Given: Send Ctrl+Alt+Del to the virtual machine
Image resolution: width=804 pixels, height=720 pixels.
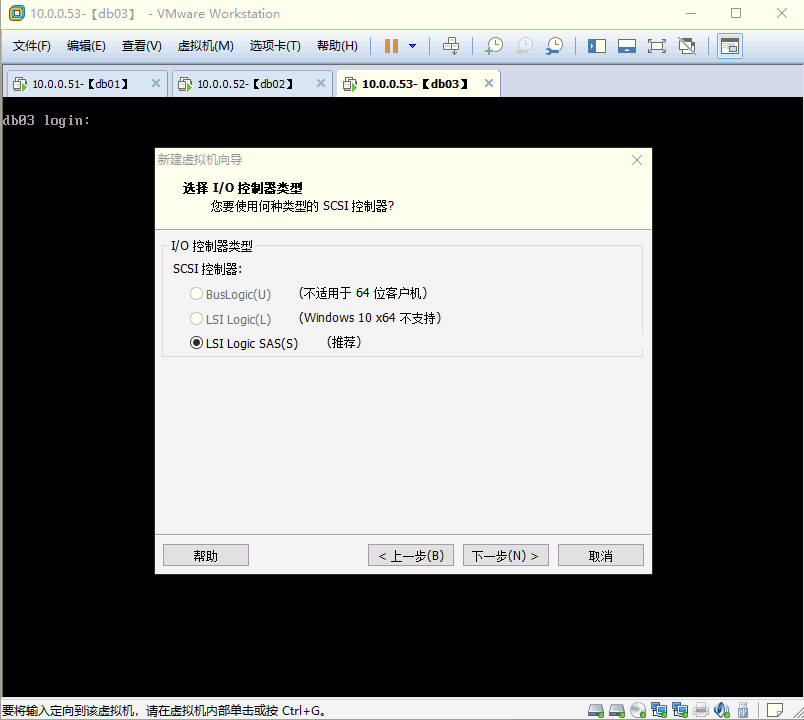Looking at the screenshot, I should (x=451, y=46).
